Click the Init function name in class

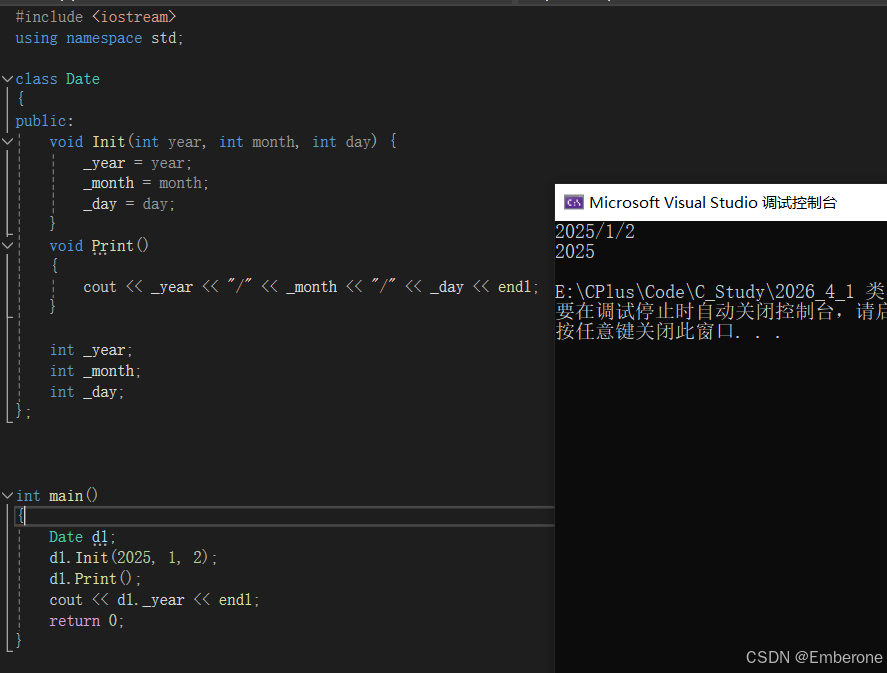tap(109, 141)
